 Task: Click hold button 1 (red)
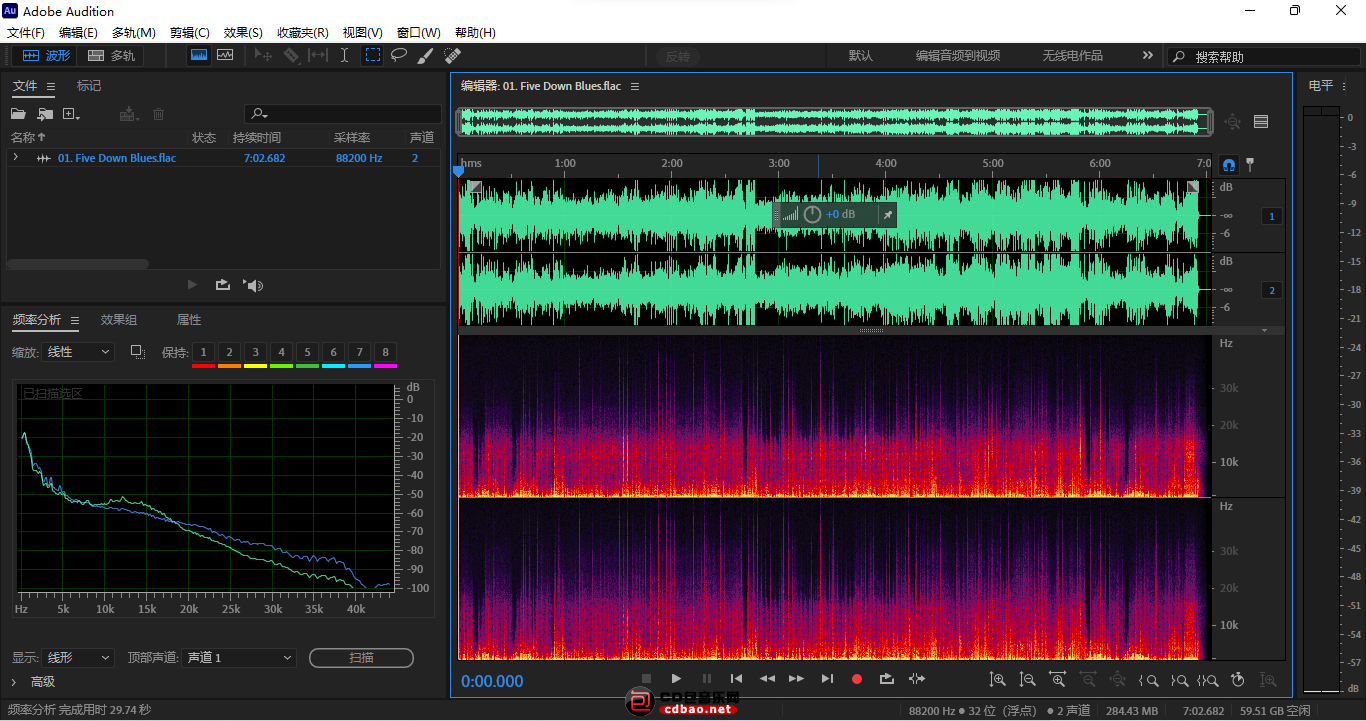point(203,352)
